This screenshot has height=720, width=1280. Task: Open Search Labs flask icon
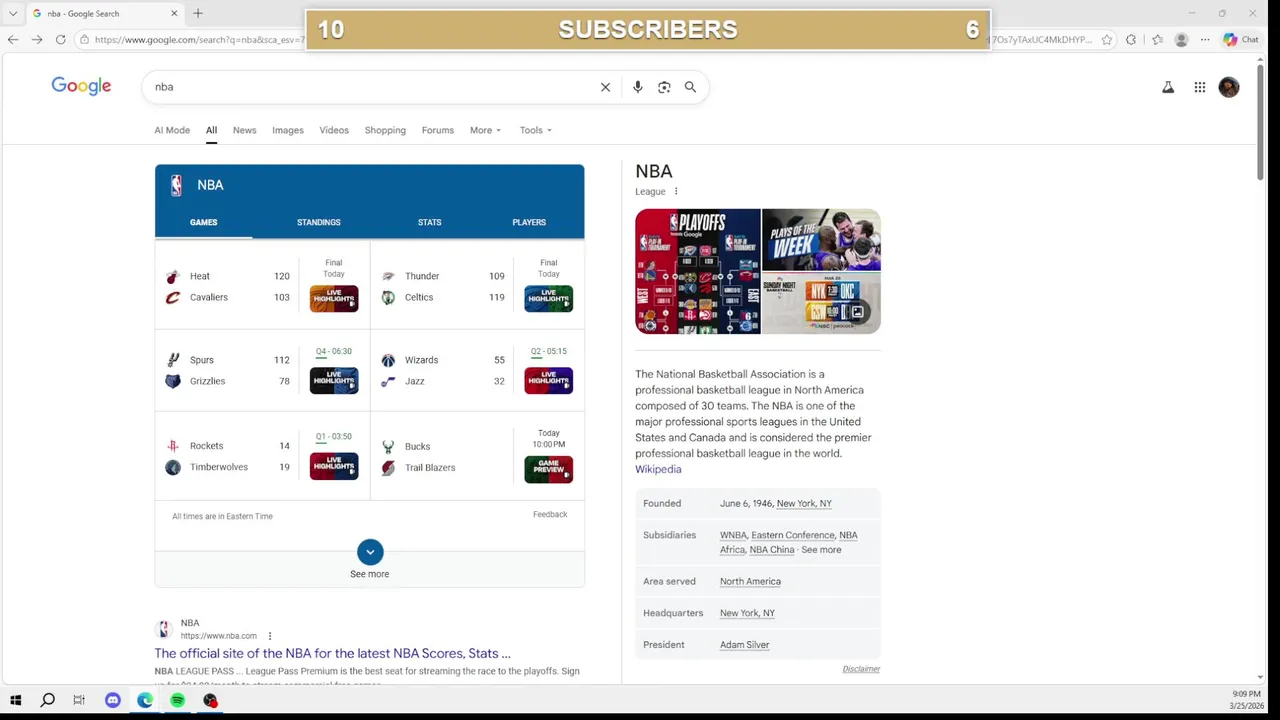pos(1167,87)
